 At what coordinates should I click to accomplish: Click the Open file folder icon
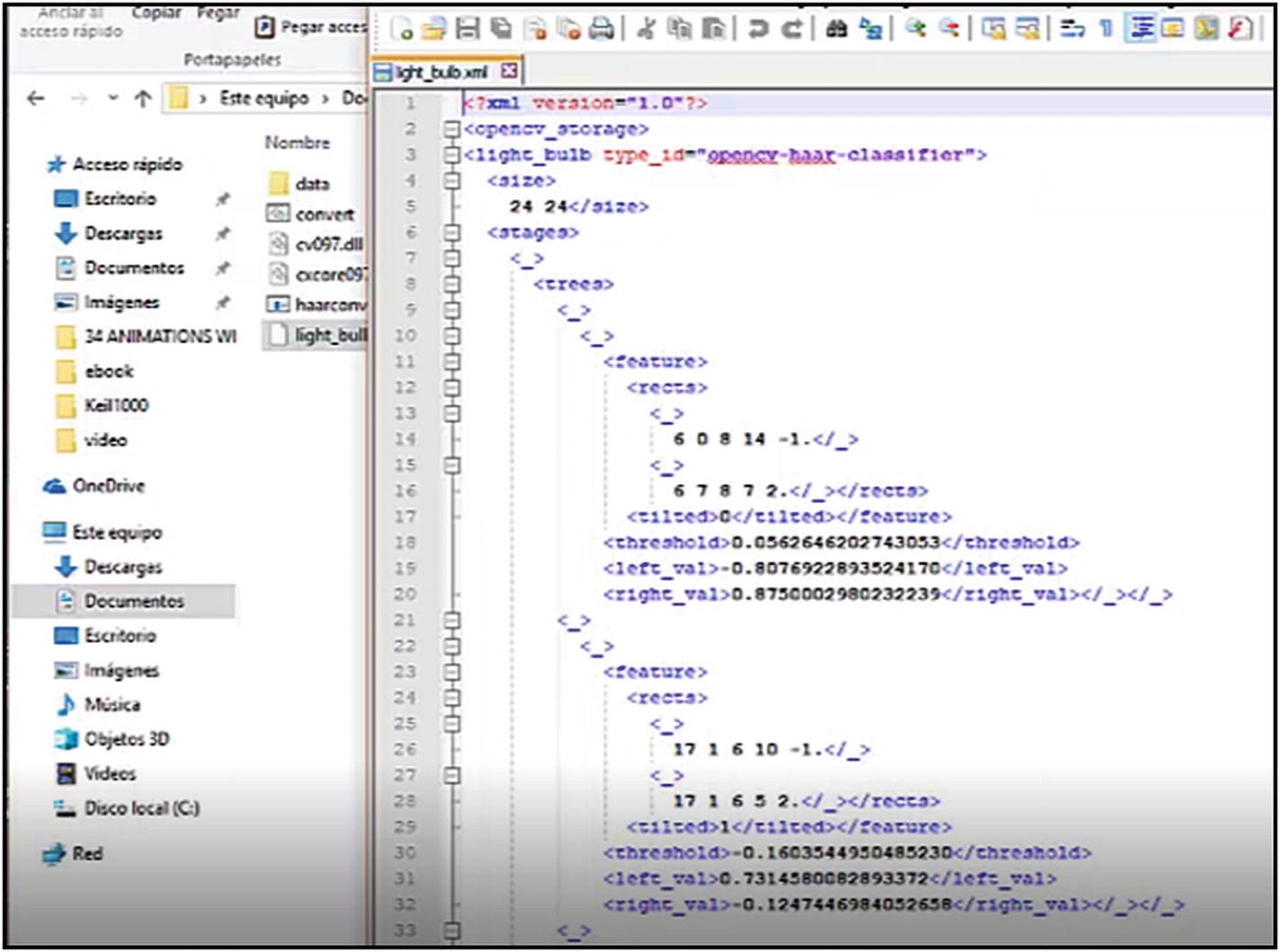(433, 29)
